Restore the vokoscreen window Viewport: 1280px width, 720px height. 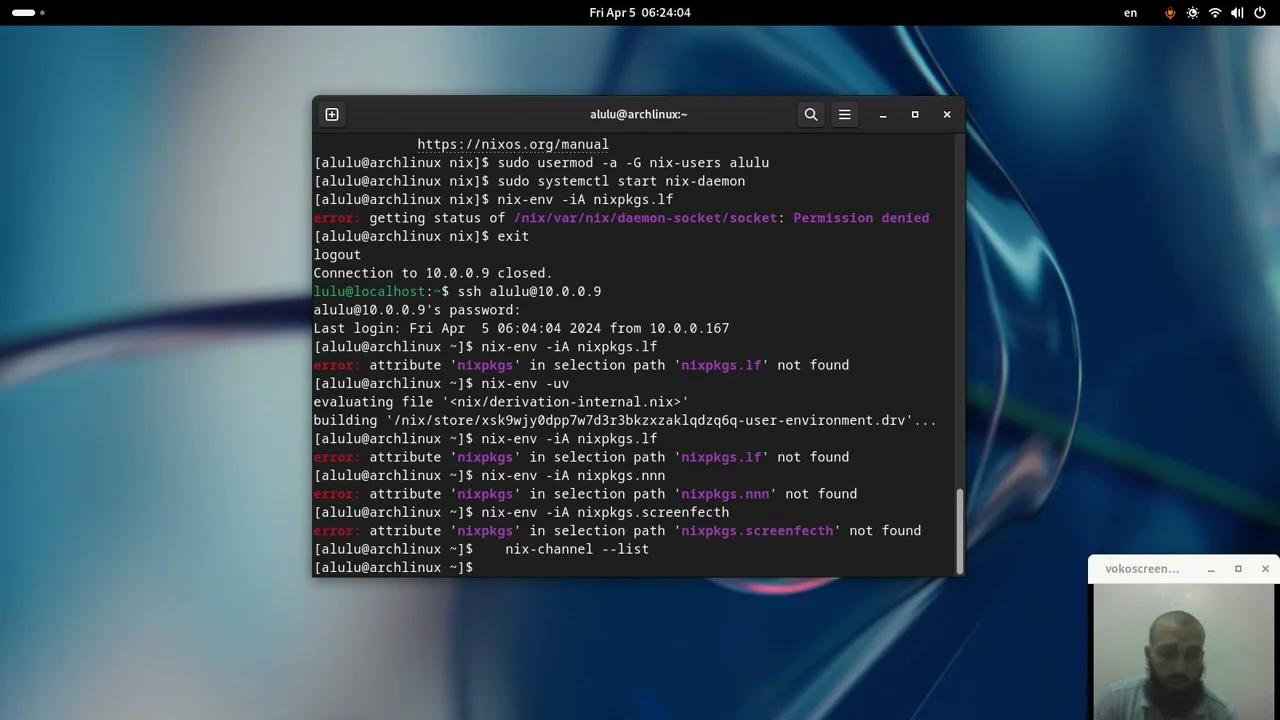(x=1238, y=568)
